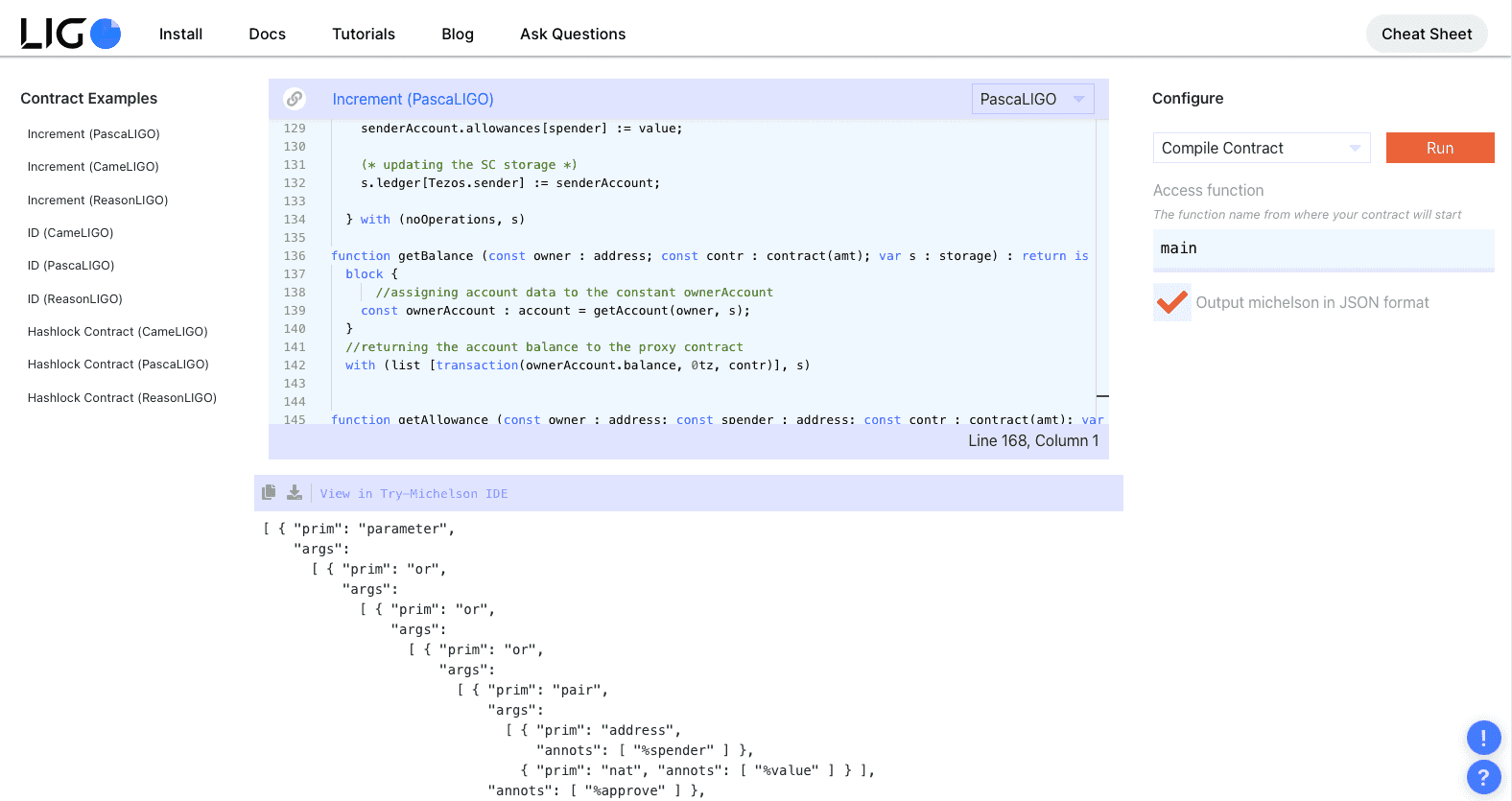1512x801 pixels.
Task: Open the Docs menu item
Action: point(267,34)
